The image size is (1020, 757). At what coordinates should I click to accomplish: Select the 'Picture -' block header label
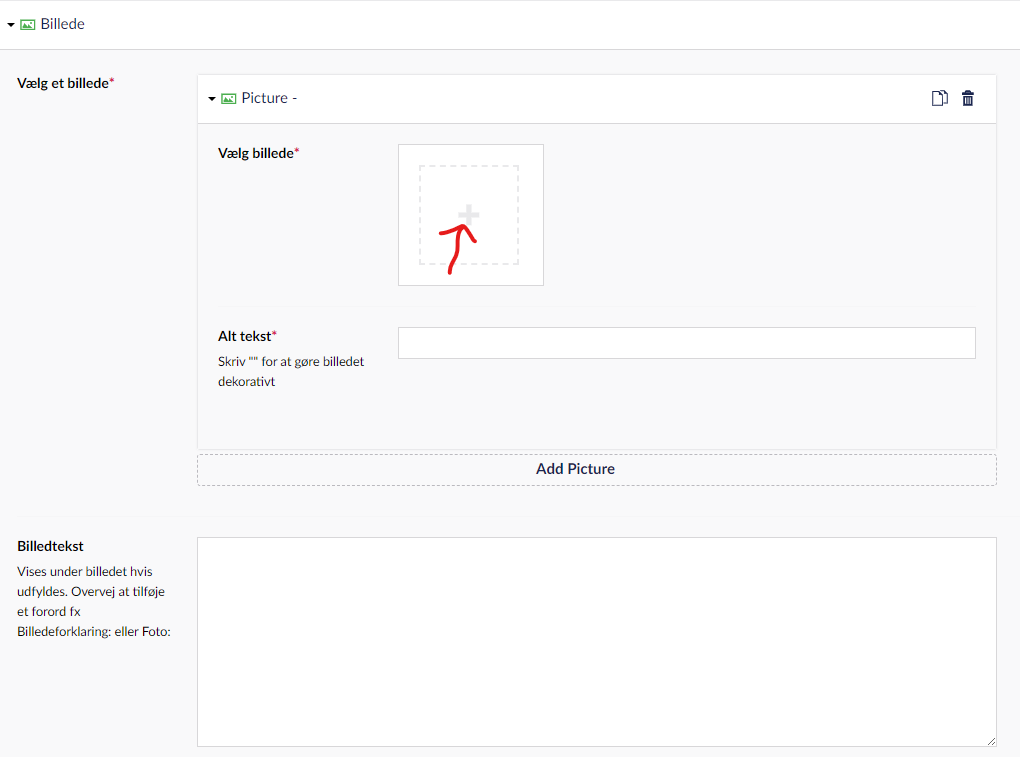(x=269, y=98)
